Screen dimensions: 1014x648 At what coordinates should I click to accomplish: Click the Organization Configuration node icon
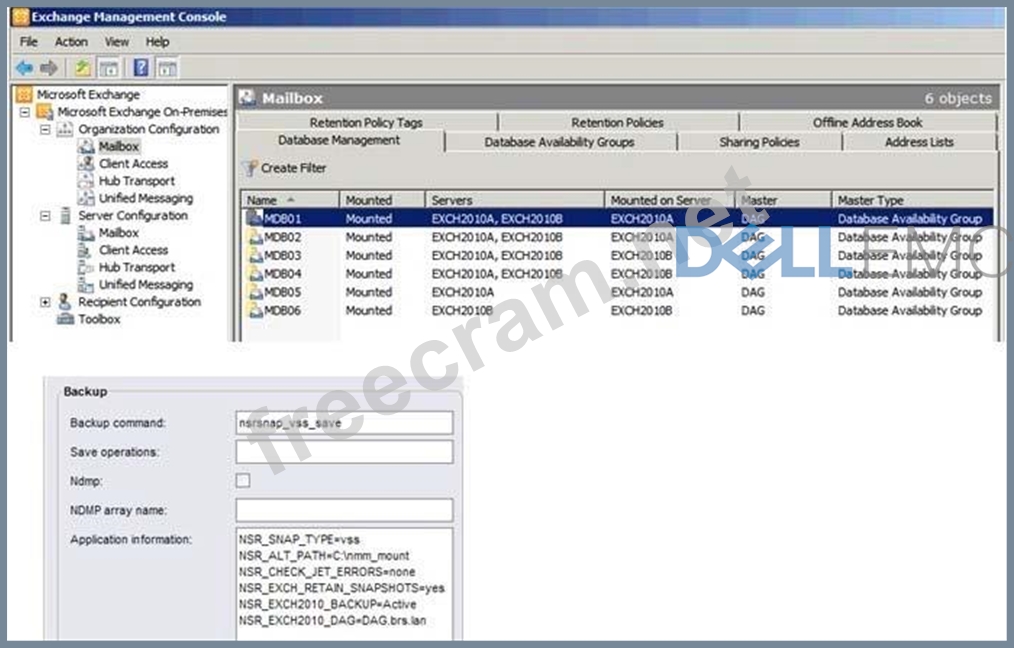coord(65,129)
